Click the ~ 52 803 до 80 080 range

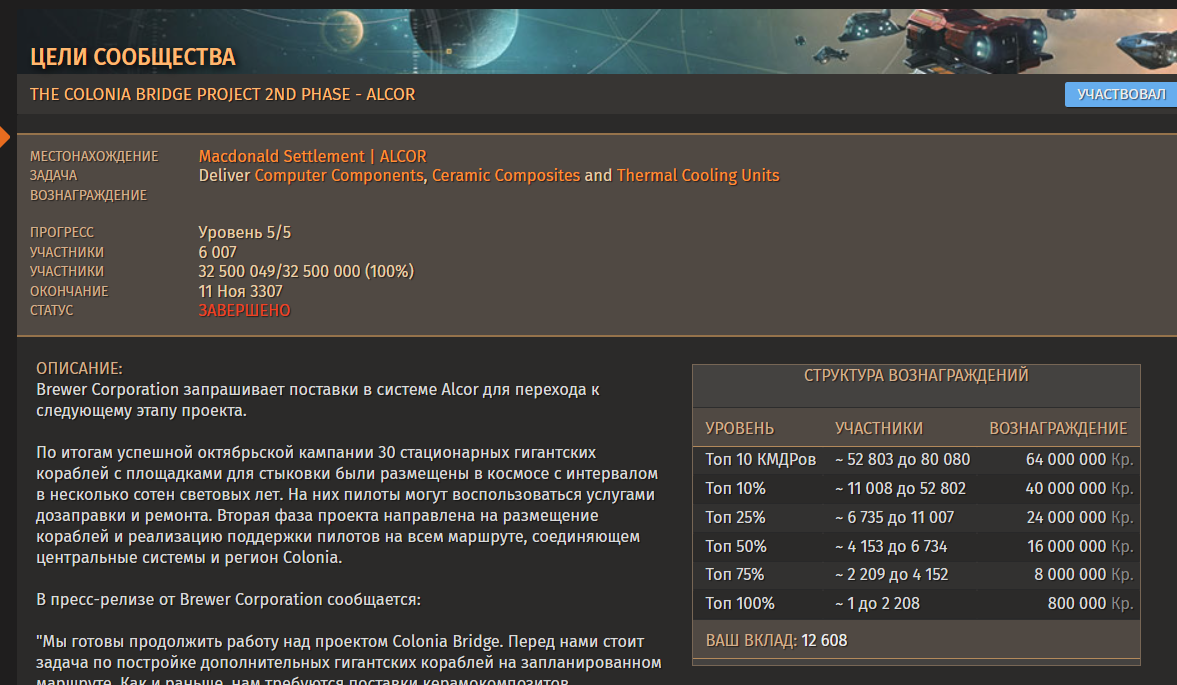pyautogui.click(x=902, y=459)
